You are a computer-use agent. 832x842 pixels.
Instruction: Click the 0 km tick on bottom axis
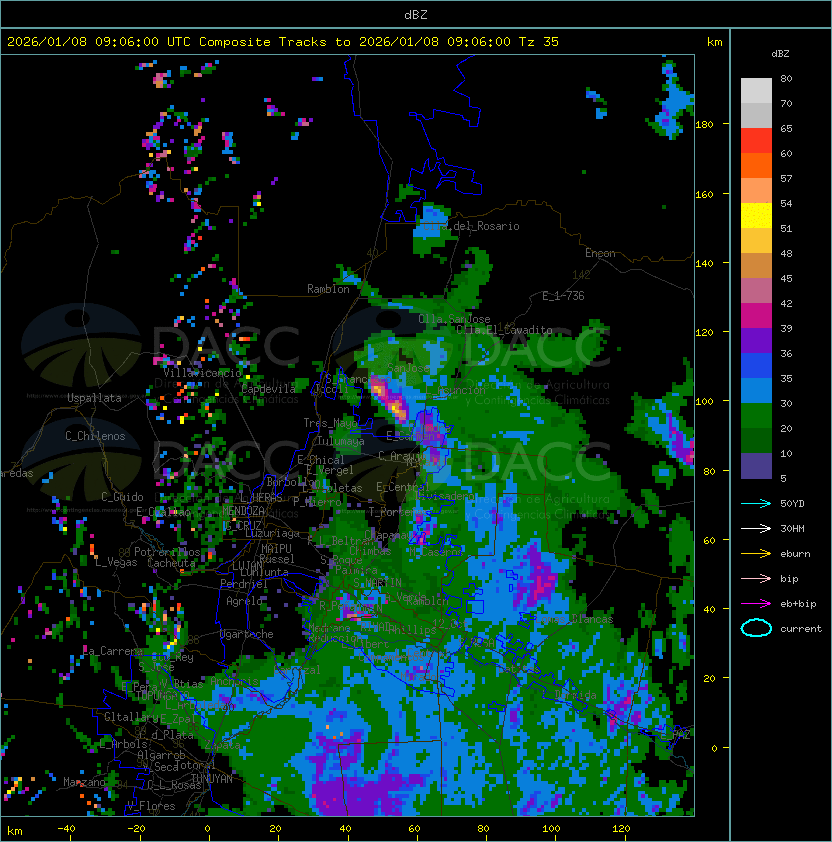[x=208, y=829]
